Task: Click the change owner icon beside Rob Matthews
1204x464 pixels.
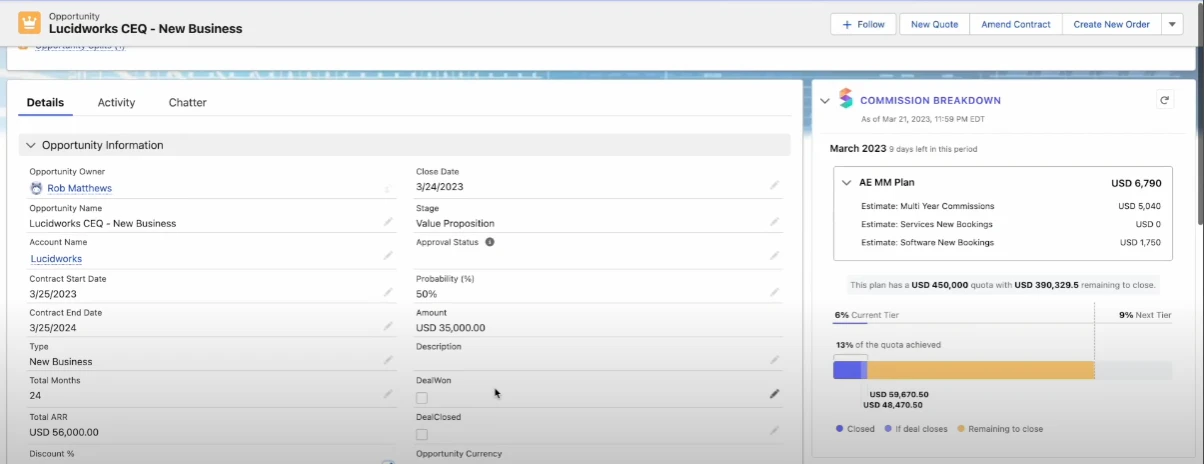Action: [388, 188]
